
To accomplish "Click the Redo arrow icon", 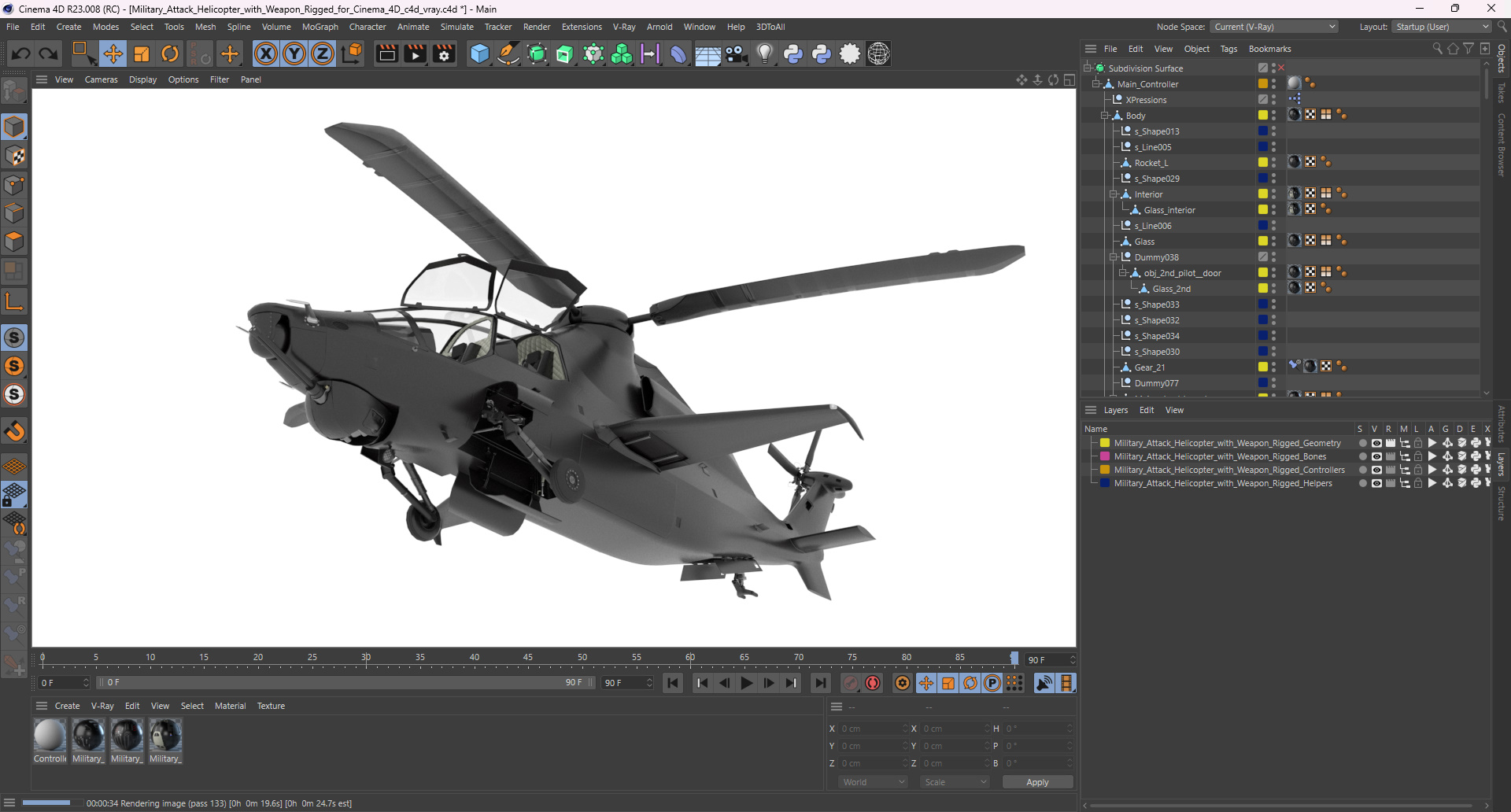I will pyautogui.click(x=48, y=54).
